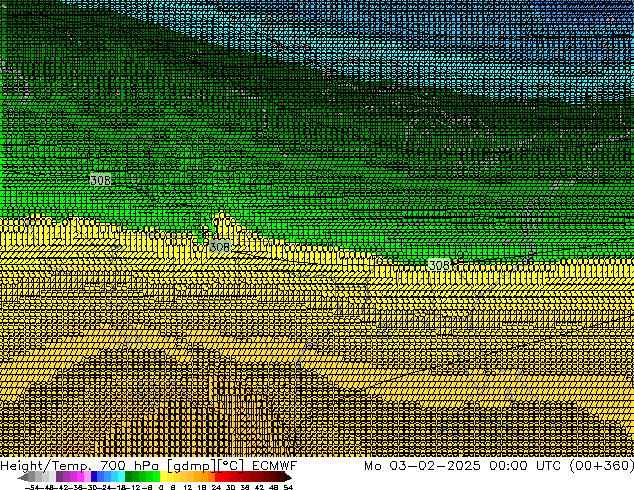Select the dark blue swatch in the legend
Screen dimensions: 634x490
[96, 477]
